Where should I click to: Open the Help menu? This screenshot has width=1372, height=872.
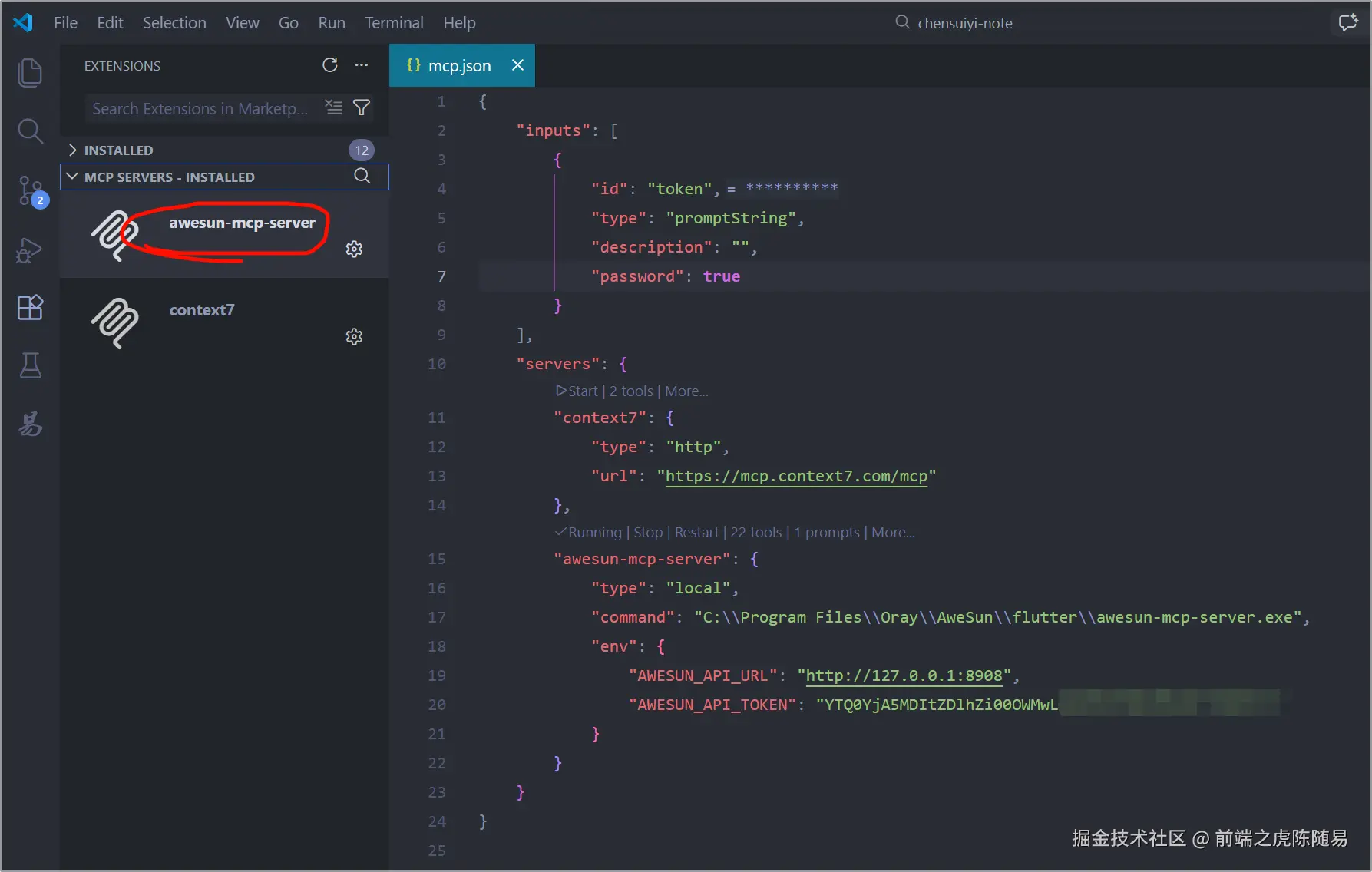[459, 23]
